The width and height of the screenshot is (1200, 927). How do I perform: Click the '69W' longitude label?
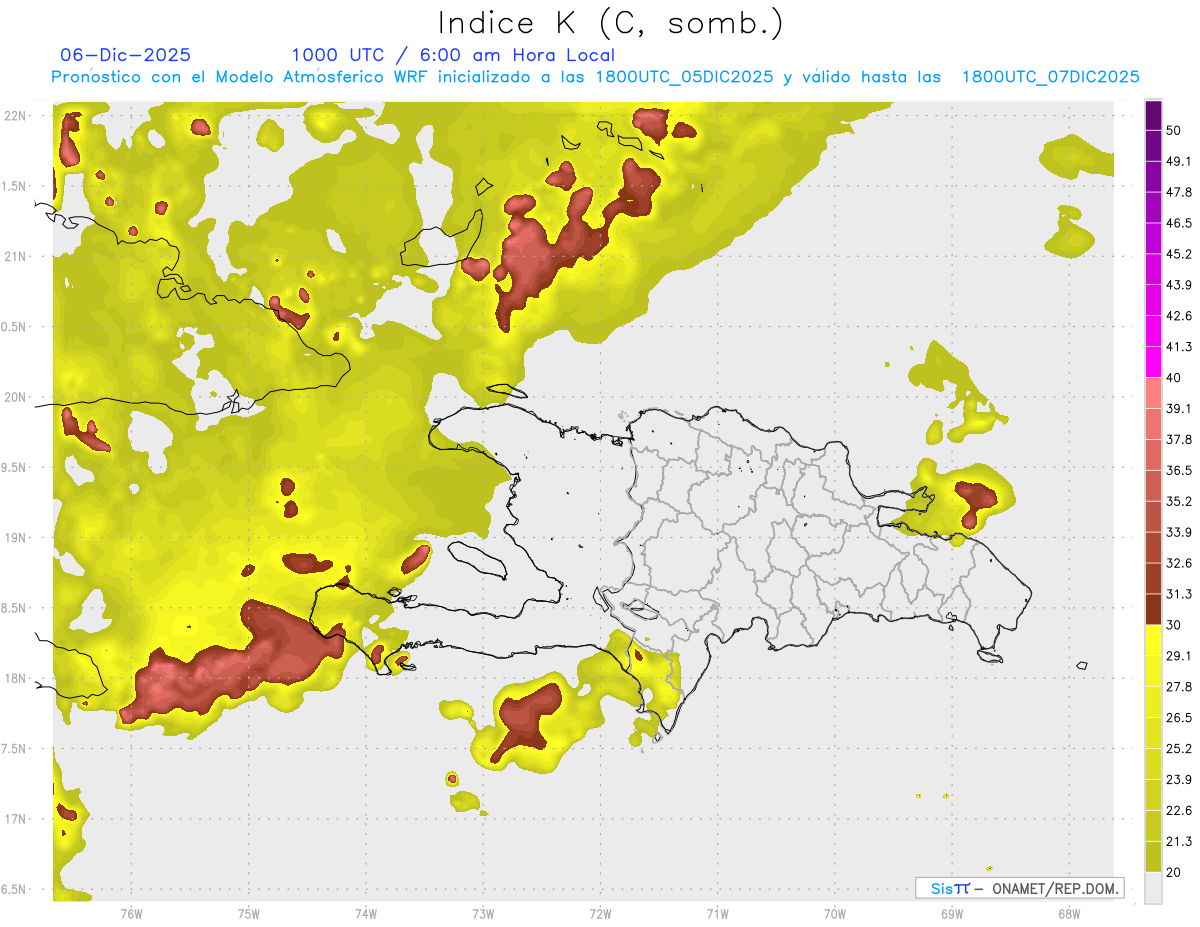(x=951, y=913)
